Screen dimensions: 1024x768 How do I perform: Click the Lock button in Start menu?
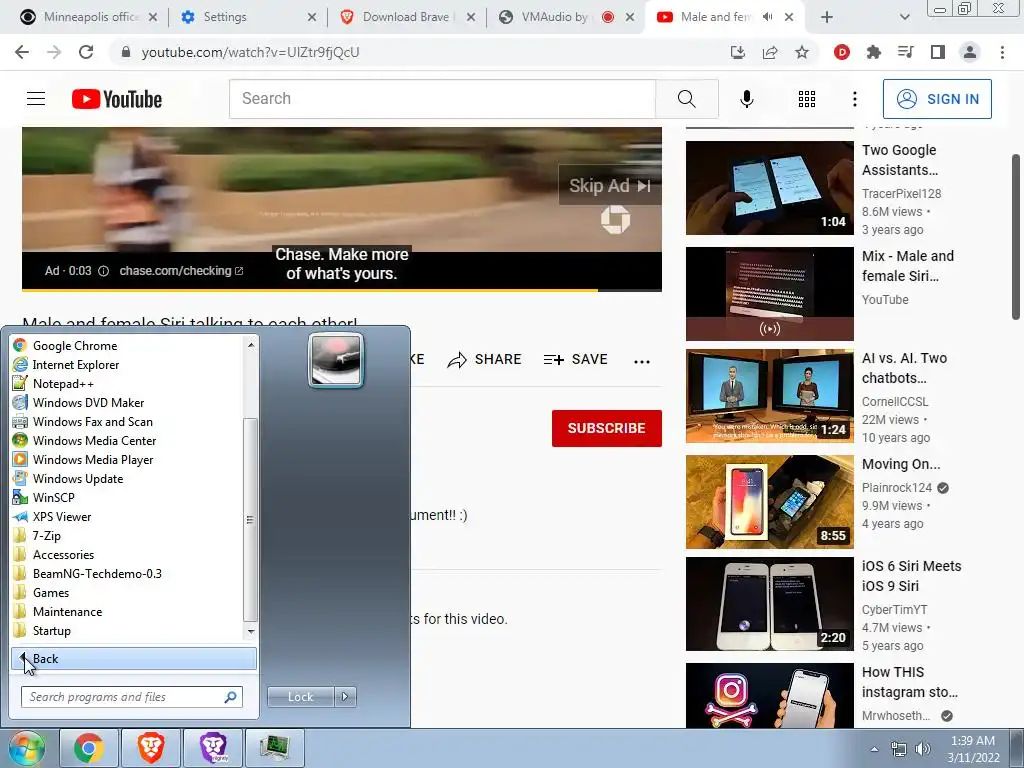coord(300,697)
